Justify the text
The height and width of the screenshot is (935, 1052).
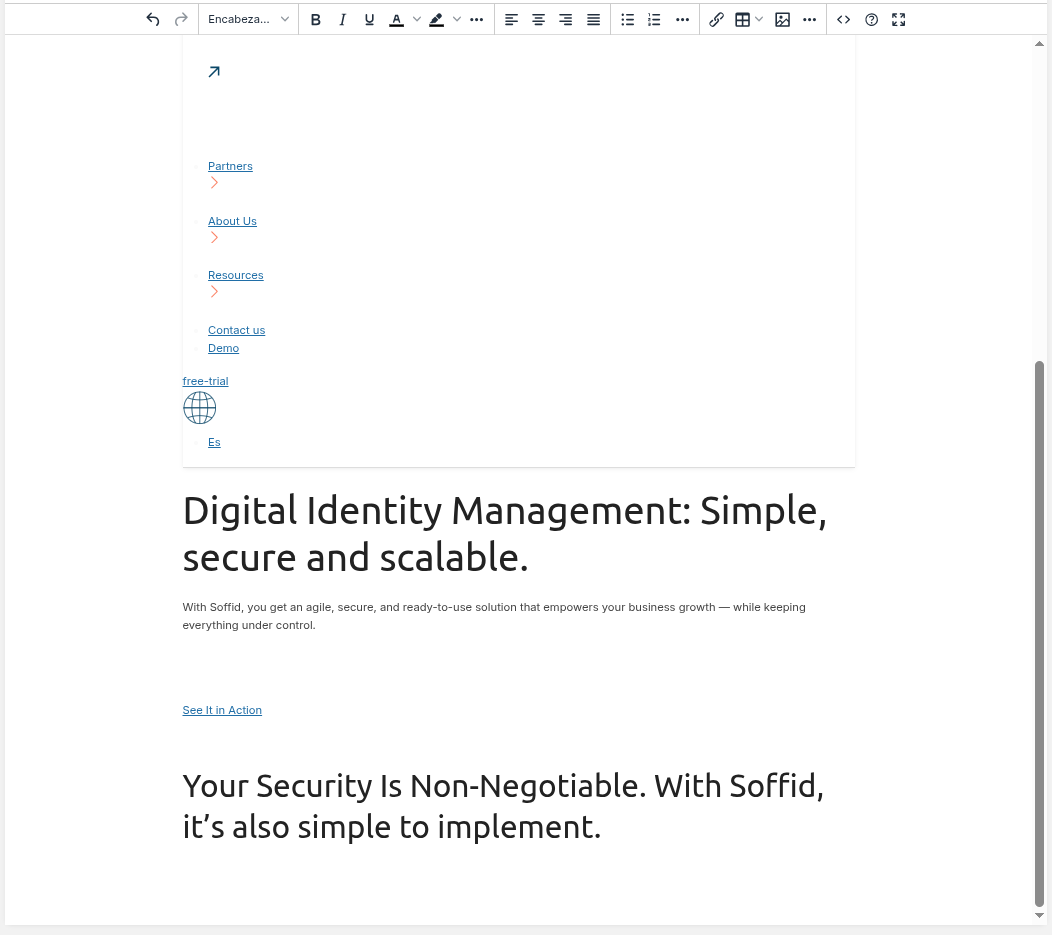(x=593, y=19)
